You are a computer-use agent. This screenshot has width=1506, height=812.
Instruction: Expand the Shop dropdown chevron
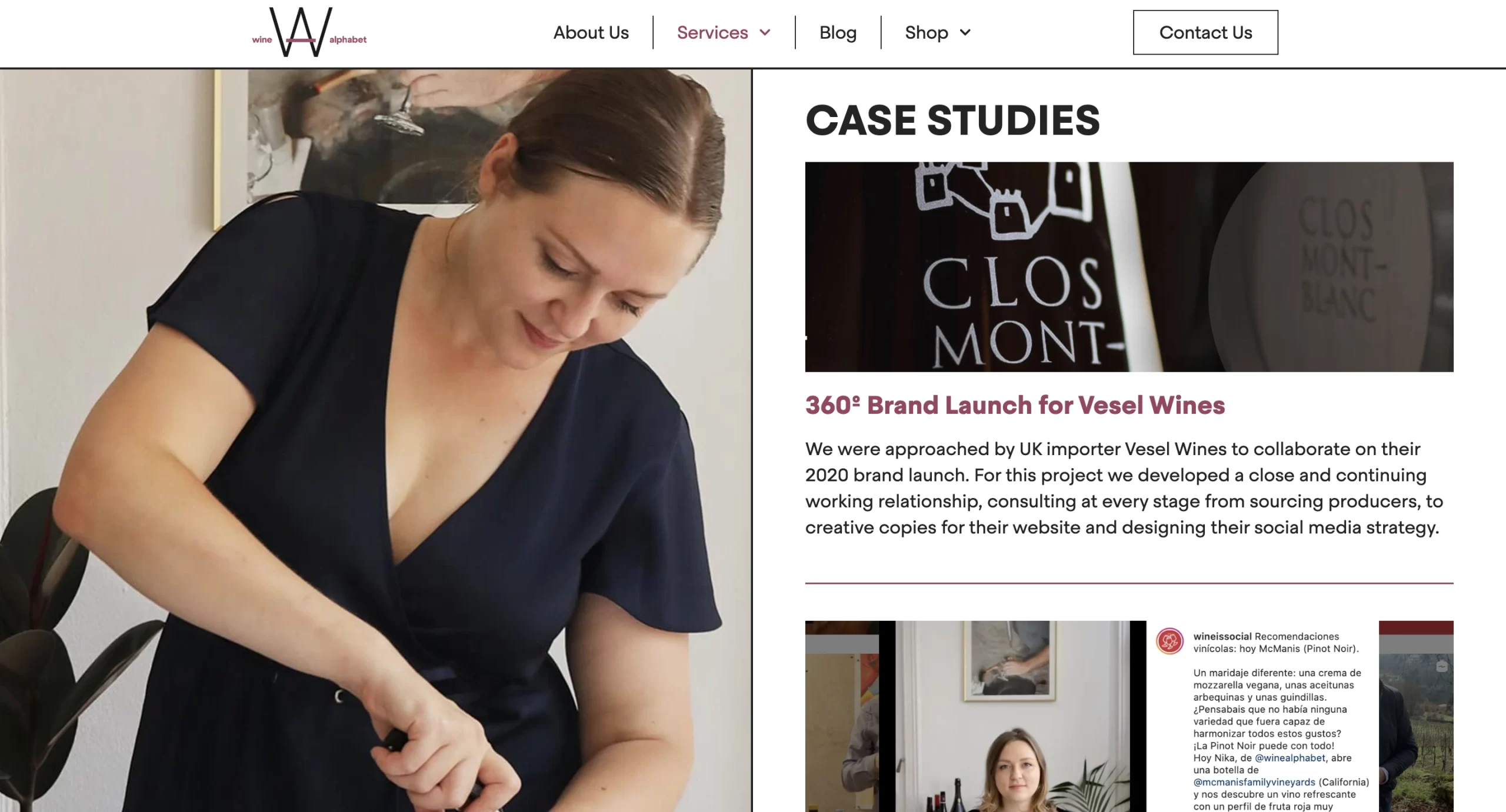tap(965, 32)
